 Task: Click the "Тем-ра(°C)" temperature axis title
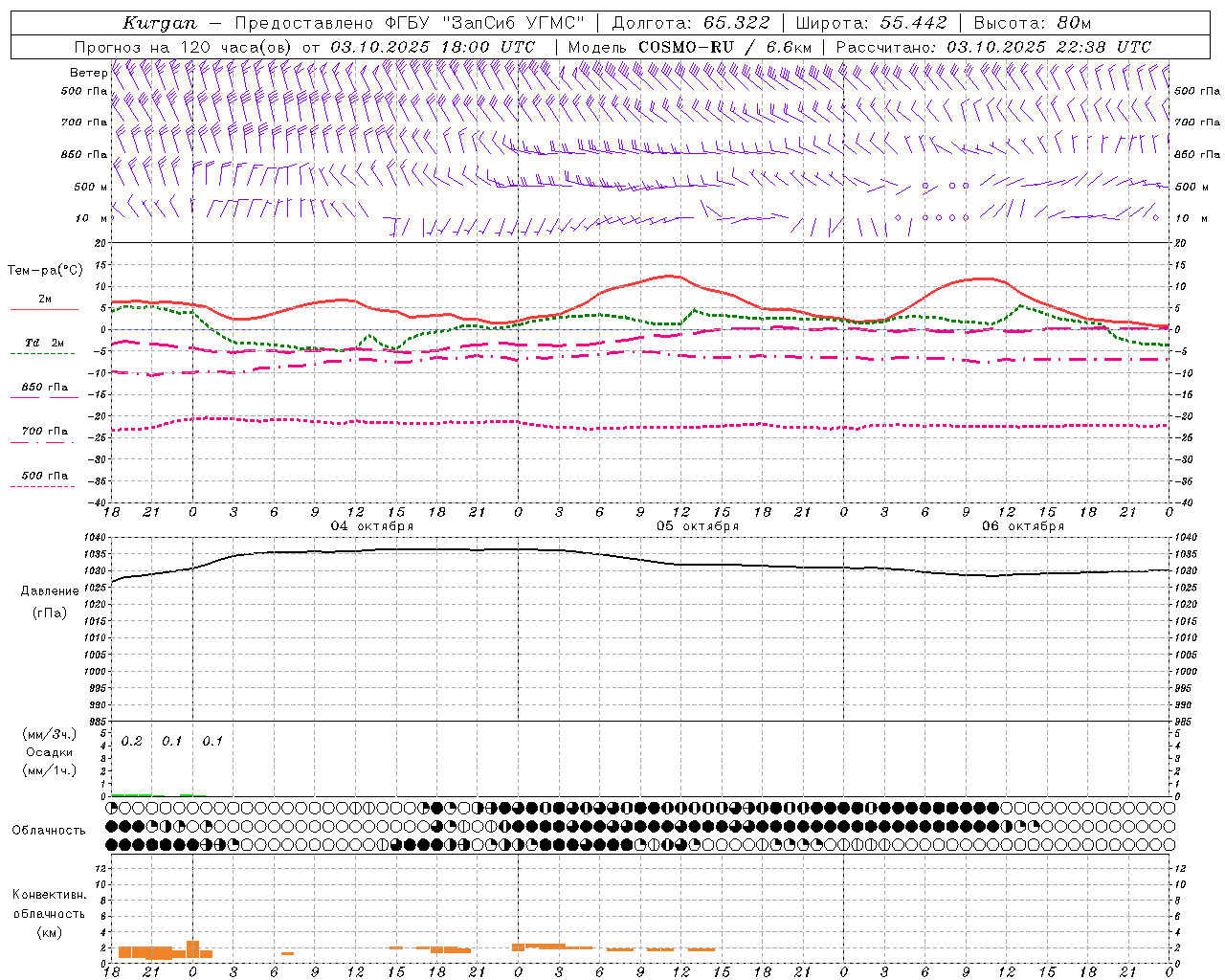(45, 271)
